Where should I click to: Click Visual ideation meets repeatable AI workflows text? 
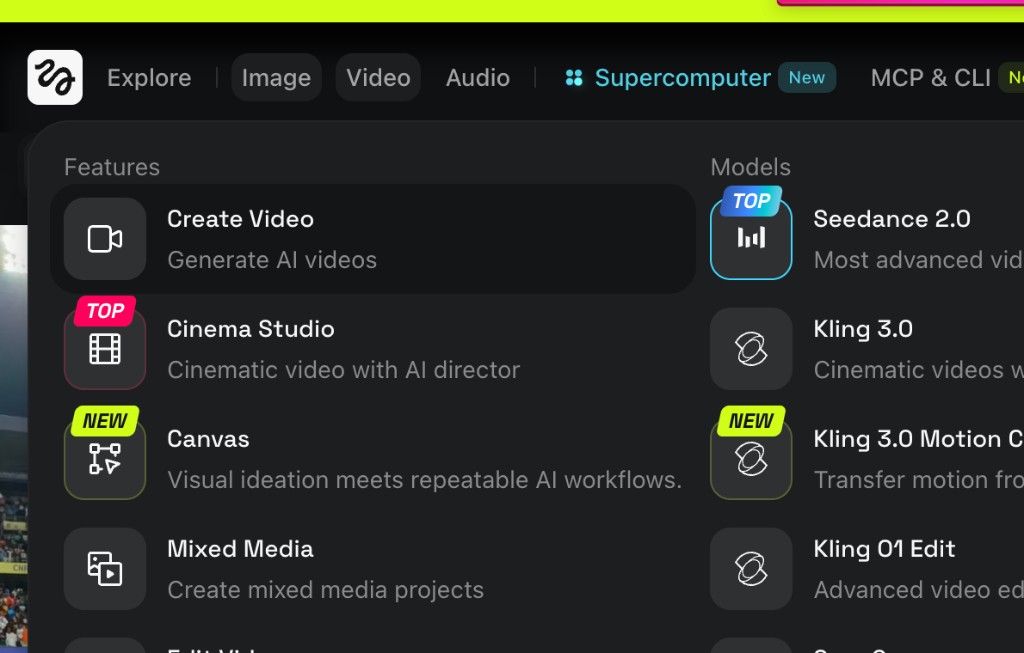424,480
